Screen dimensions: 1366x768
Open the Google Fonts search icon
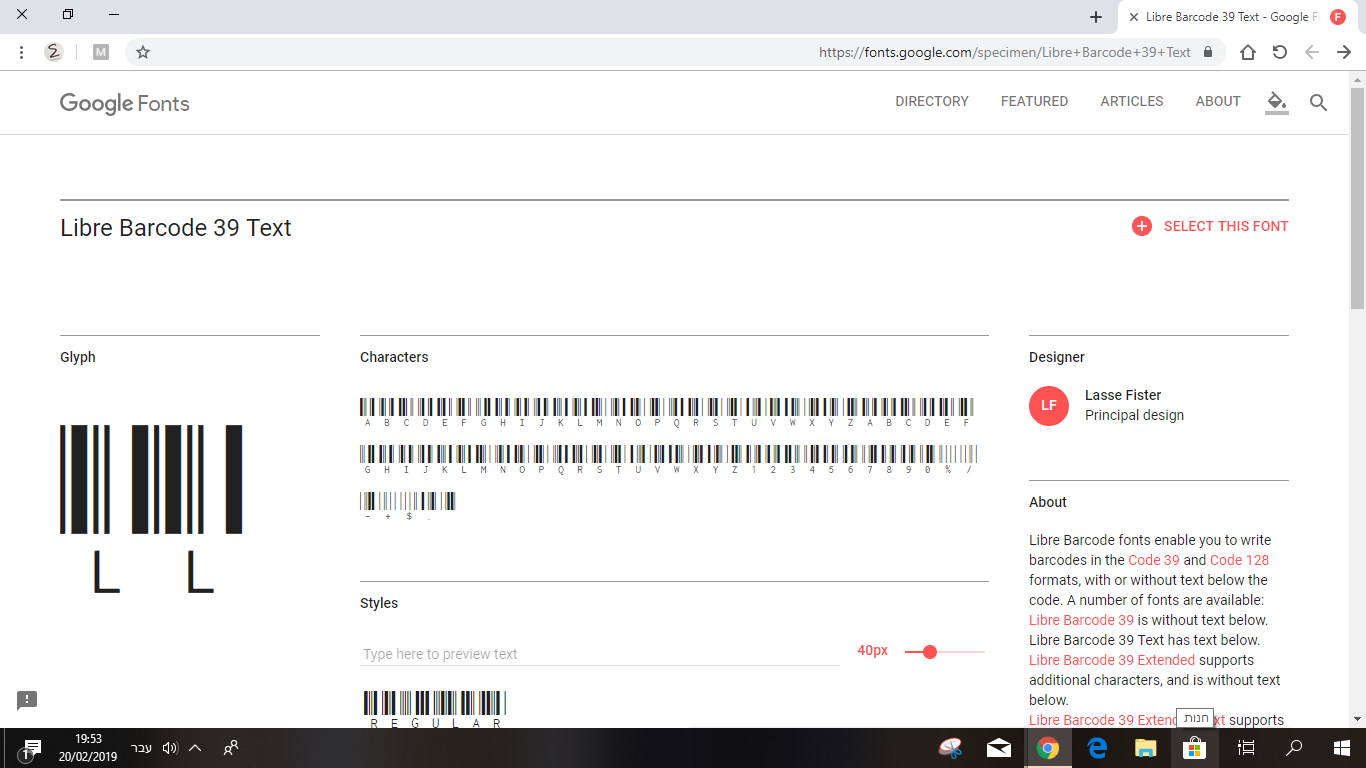(1318, 102)
